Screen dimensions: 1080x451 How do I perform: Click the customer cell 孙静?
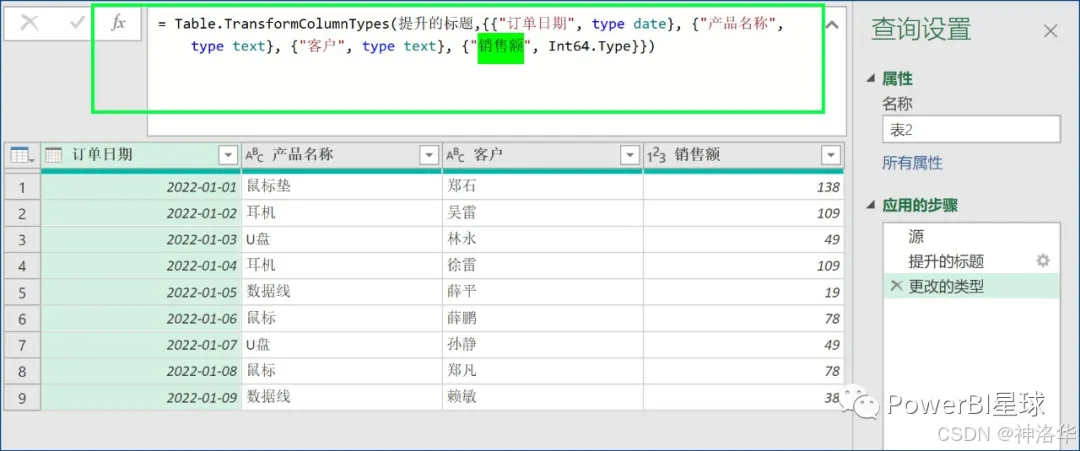[543, 344]
